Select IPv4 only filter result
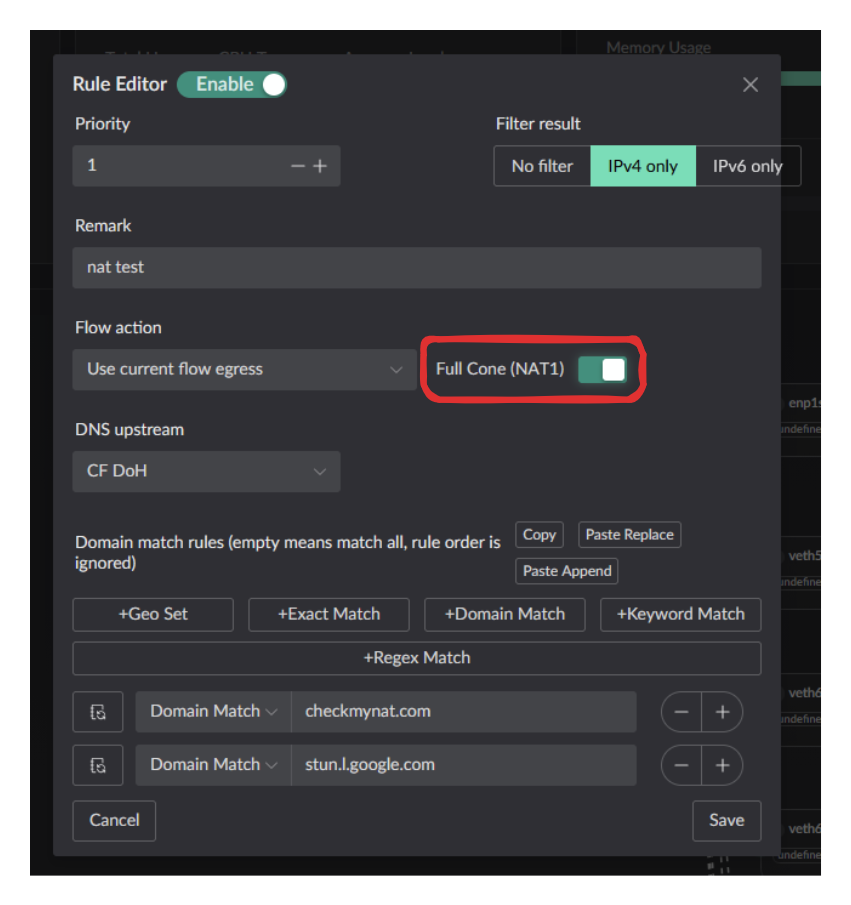This screenshot has width=851, height=905. click(643, 166)
